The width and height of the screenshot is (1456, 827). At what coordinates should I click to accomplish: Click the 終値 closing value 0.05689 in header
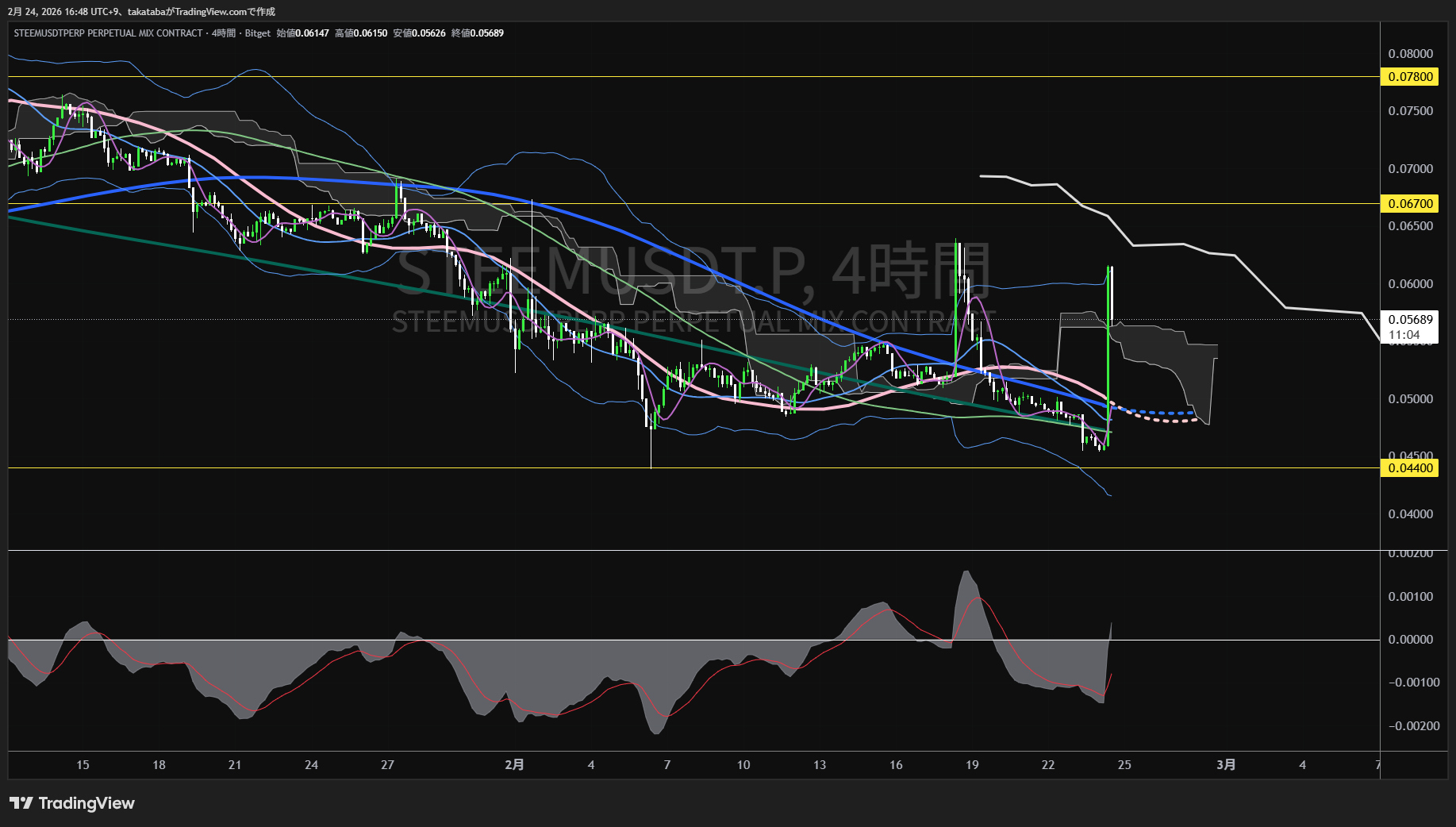click(487, 33)
